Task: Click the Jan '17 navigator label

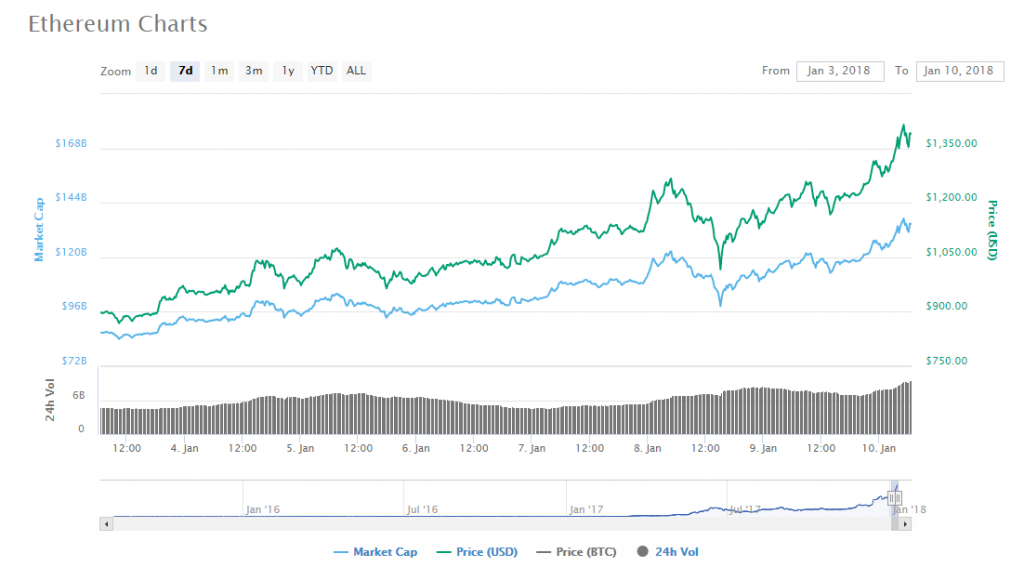Action: (586, 510)
